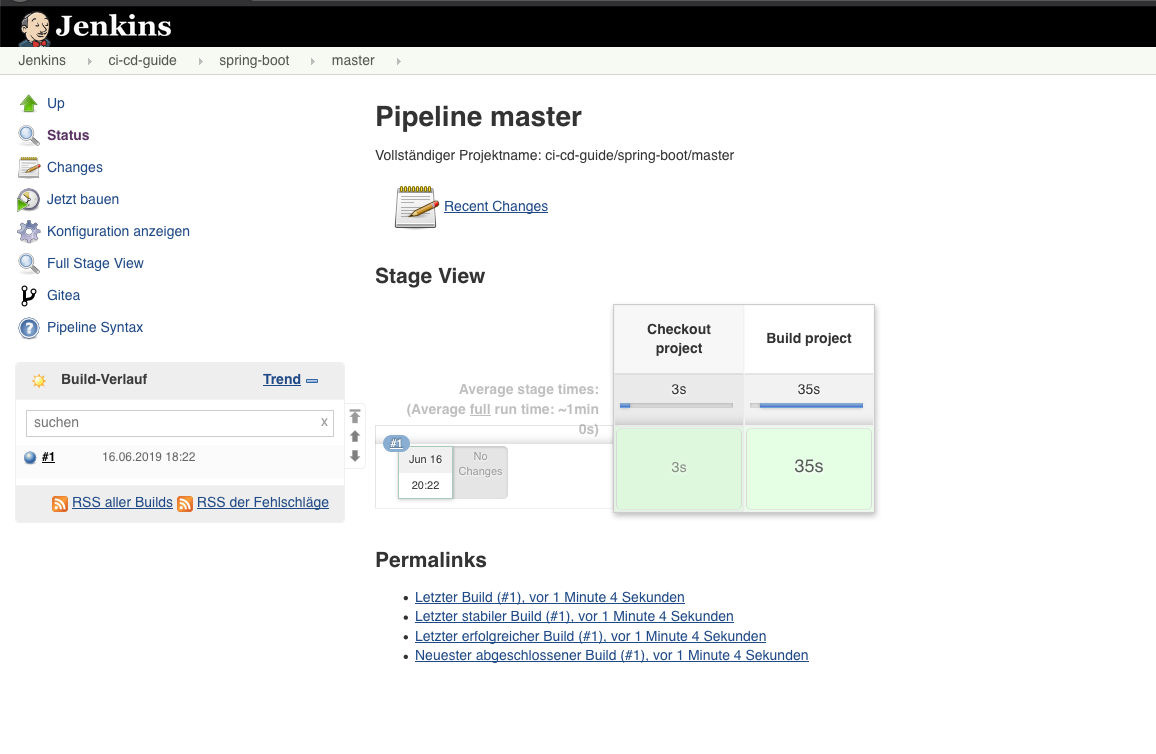The width and height of the screenshot is (1156, 754).
Task: Click the green Up arrow icon
Action: point(29,103)
